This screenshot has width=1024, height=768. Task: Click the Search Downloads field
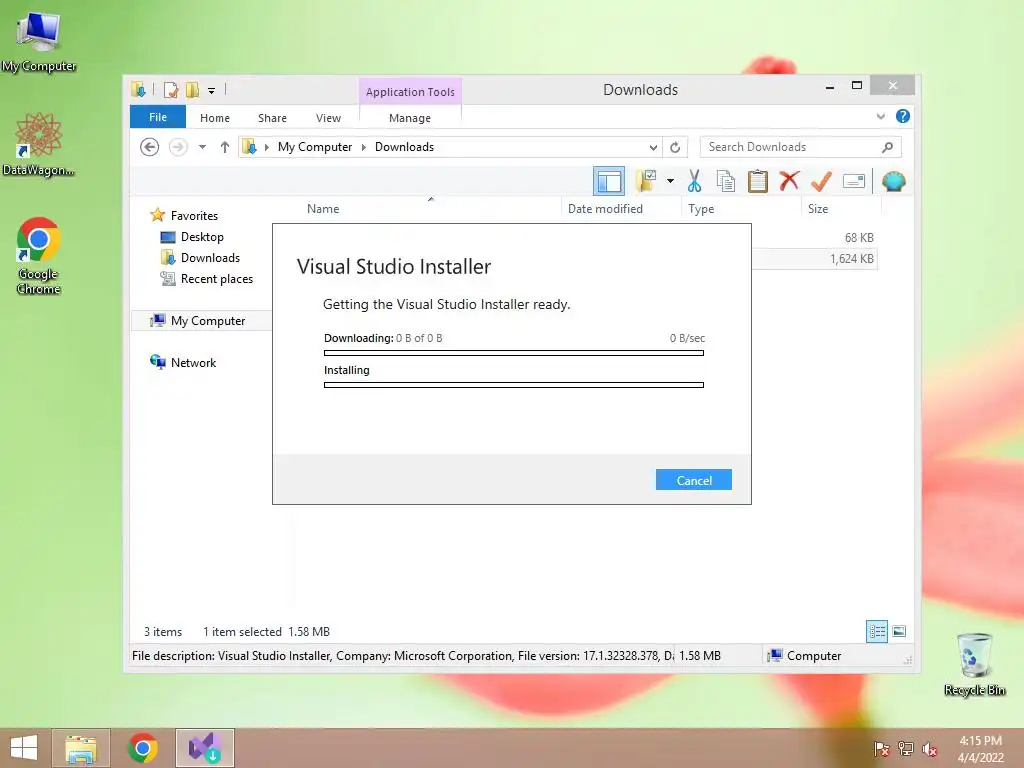tap(790, 147)
